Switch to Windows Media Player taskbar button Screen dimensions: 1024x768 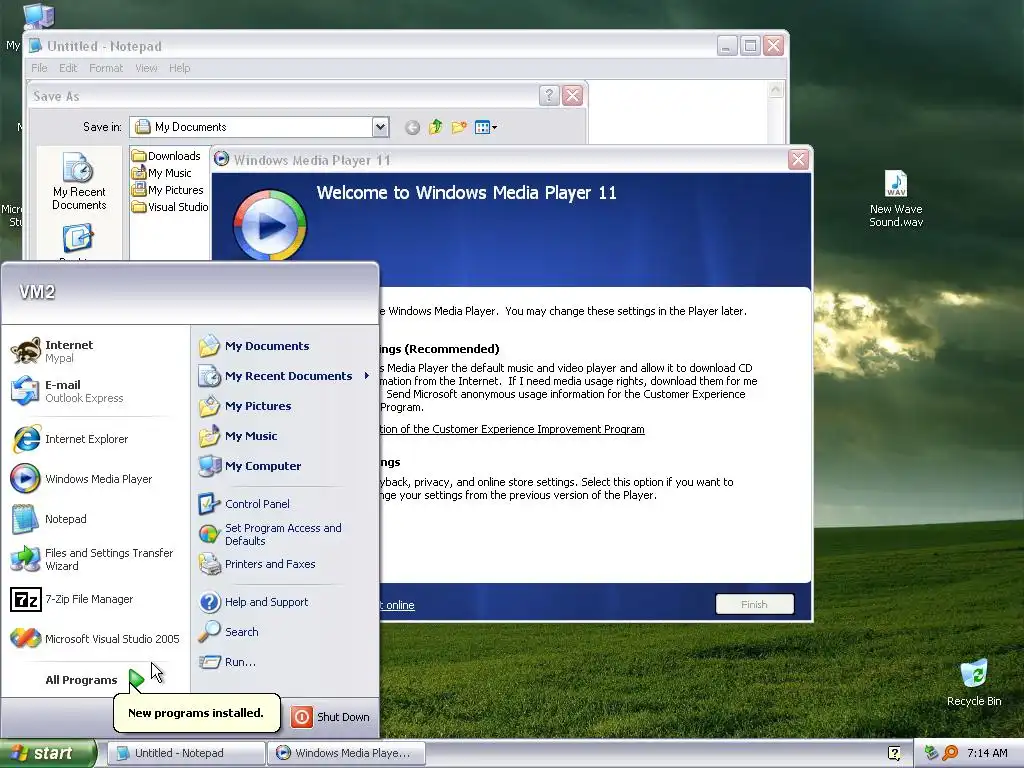coord(346,754)
